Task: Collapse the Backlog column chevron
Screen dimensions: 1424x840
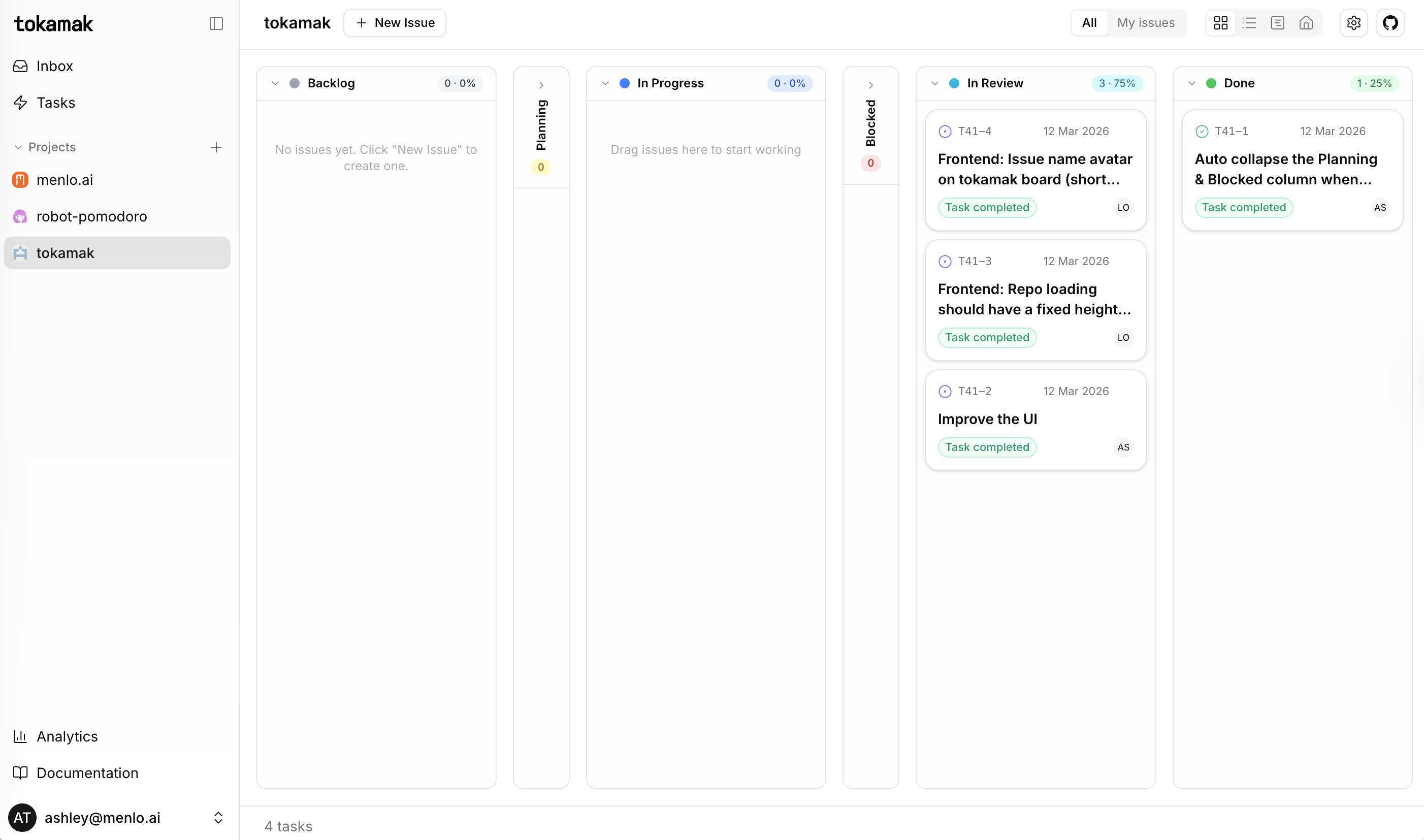Action: (x=275, y=83)
